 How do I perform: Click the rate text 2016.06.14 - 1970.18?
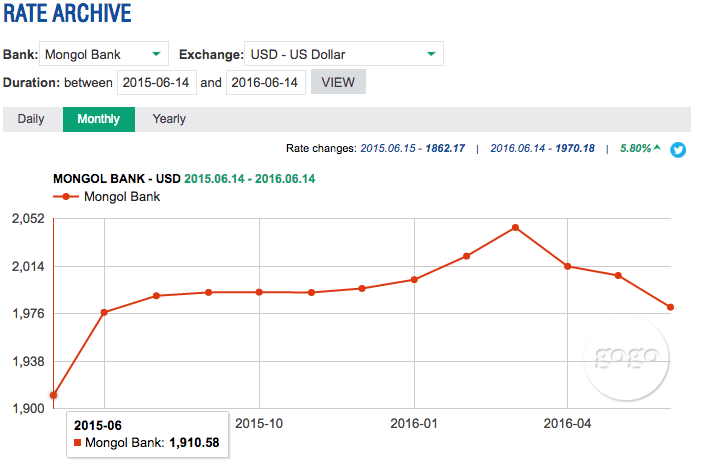tap(542, 148)
